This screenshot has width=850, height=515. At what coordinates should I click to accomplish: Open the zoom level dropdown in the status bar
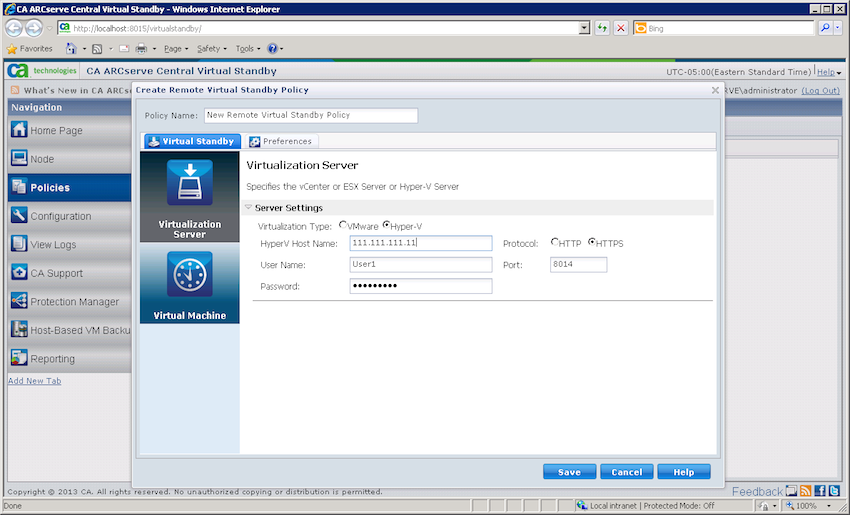click(x=829, y=506)
